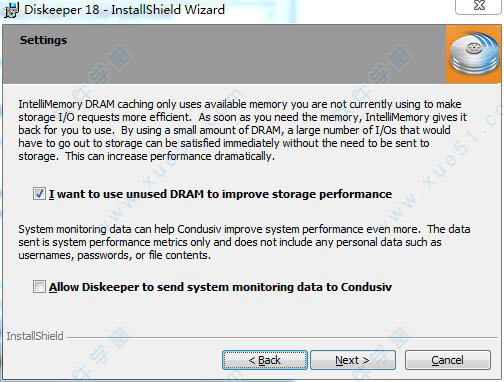The image size is (504, 382).
Task: Click the 'Allow Diskeeper to send' label text
Action: [220, 287]
